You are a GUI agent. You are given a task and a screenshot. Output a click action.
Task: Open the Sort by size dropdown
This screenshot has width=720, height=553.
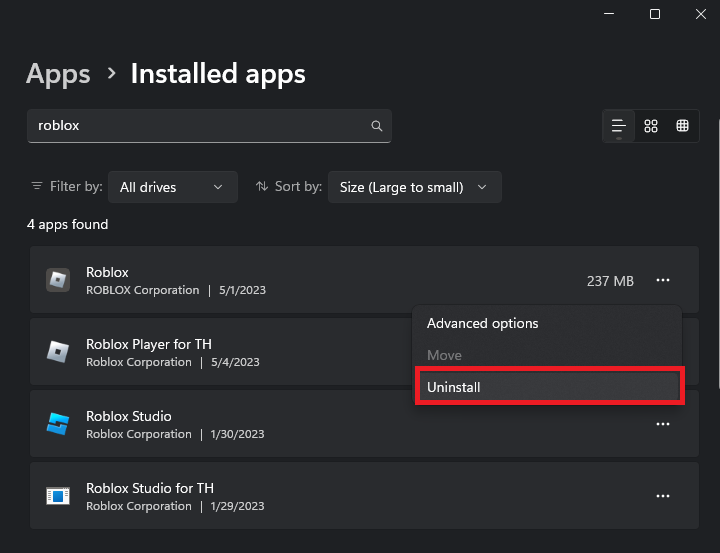(x=414, y=187)
